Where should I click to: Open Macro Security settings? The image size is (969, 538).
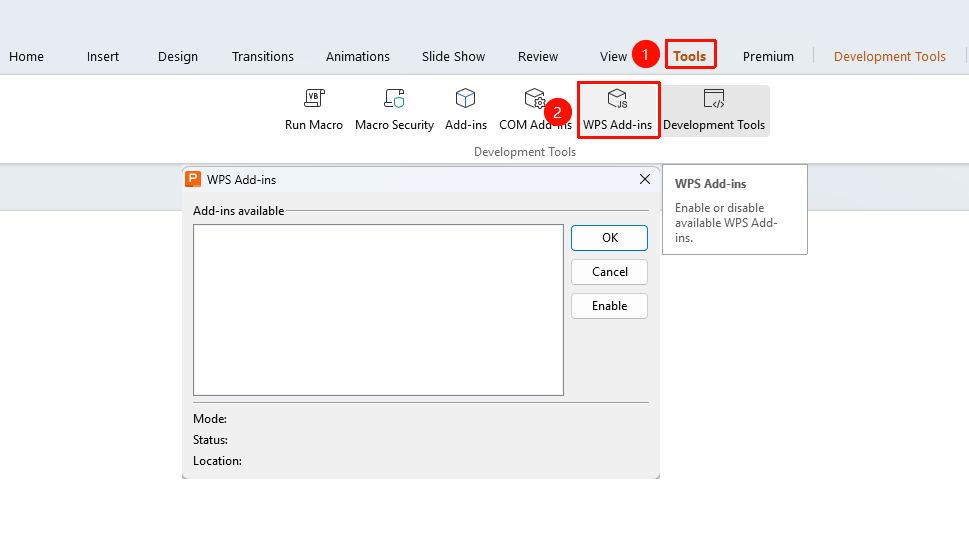point(394,110)
